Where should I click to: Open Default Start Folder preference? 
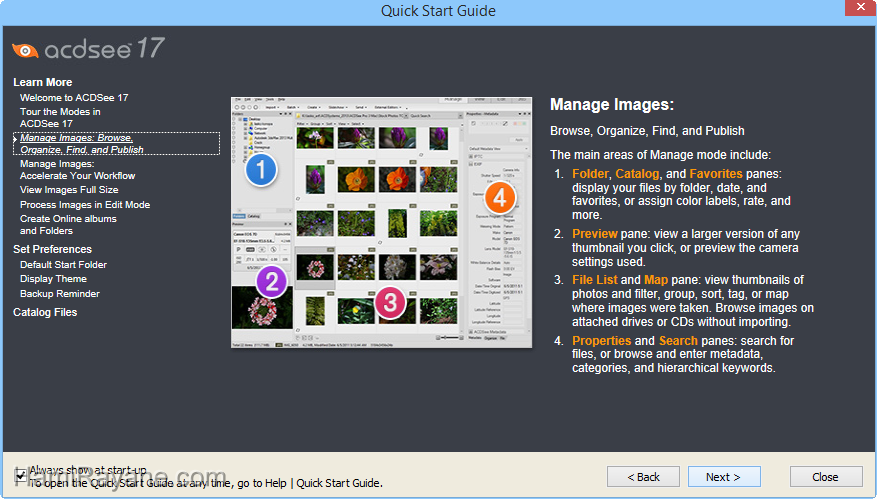pyautogui.click(x=63, y=265)
